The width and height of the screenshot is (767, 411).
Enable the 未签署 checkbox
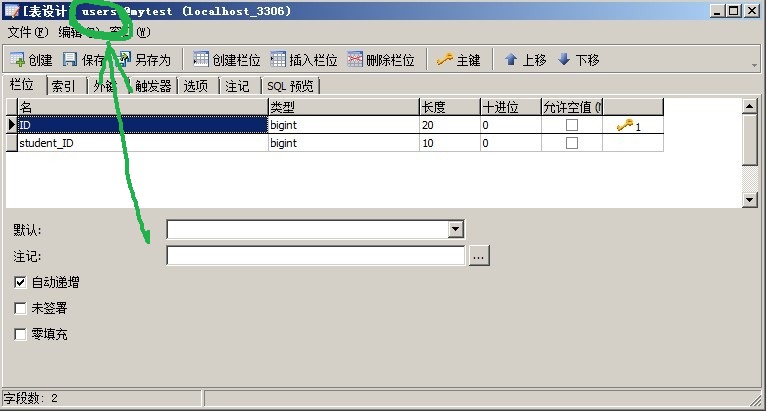click(20, 308)
